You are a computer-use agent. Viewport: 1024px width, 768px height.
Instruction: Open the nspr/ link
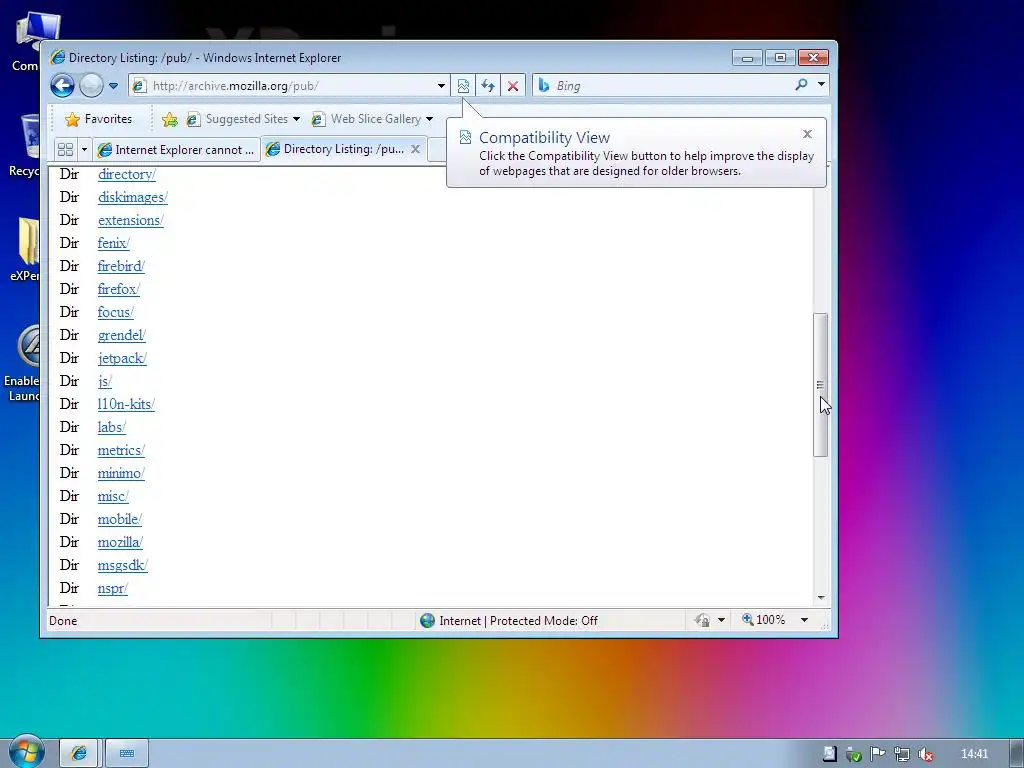click(x=112, y=588)
